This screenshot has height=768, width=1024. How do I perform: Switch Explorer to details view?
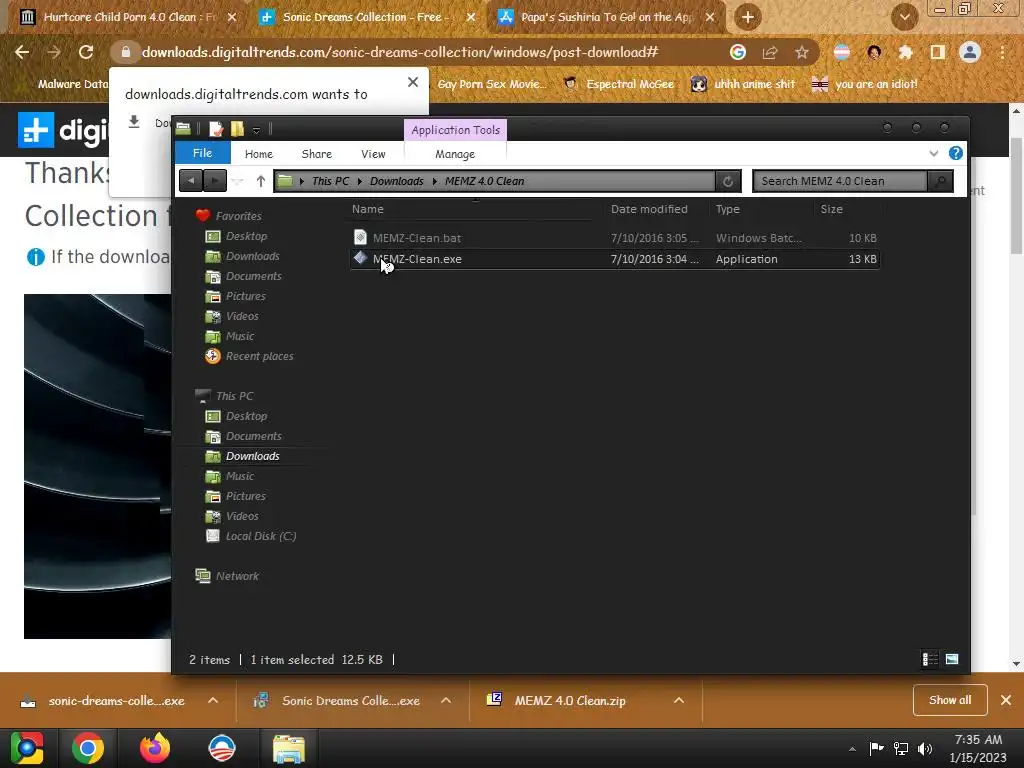[930, 660]
